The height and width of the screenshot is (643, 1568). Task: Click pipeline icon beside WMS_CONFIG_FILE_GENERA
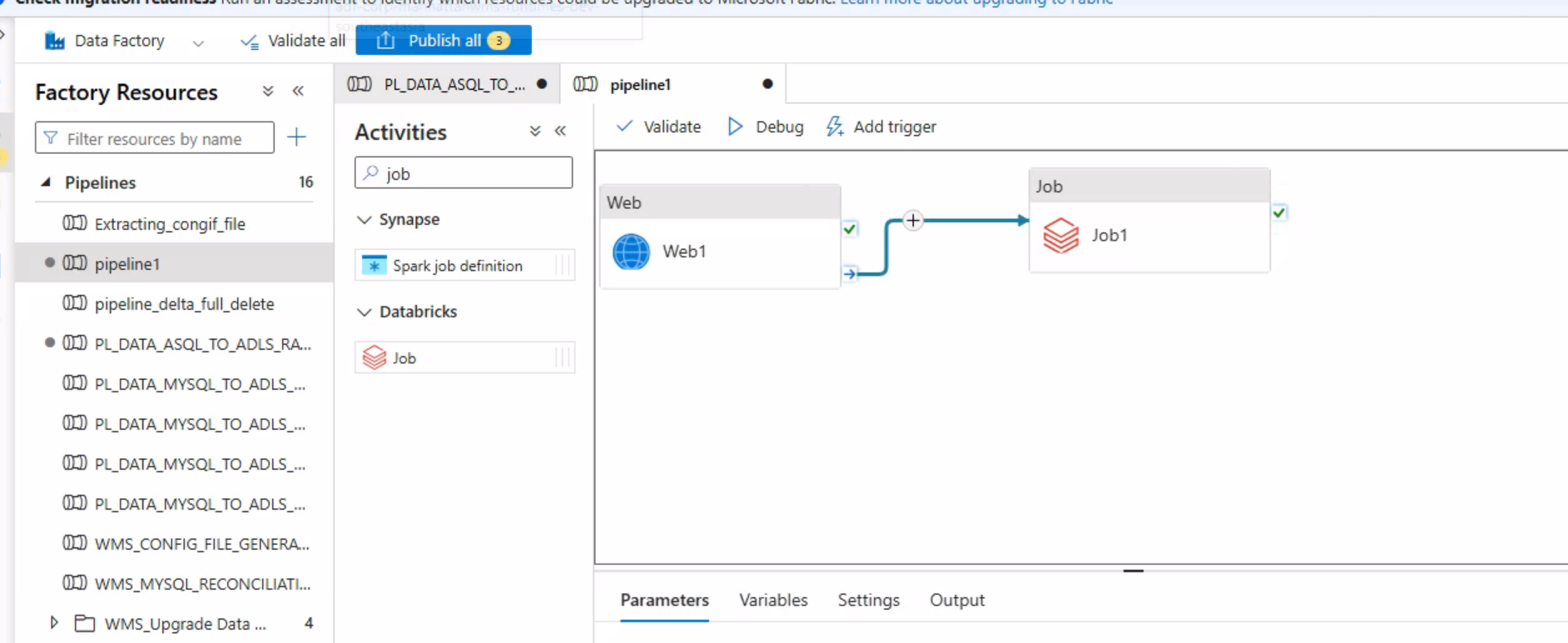pyautogui.click(x=75, y=542)
